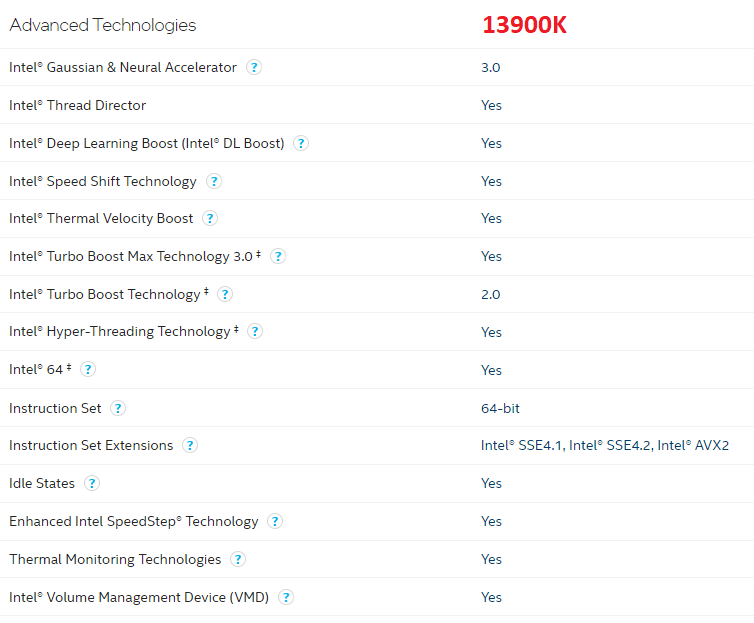754x623 pixels.
Task: Select Intel Thermal Velocity Boost label
Action: (x=101, y=218)
